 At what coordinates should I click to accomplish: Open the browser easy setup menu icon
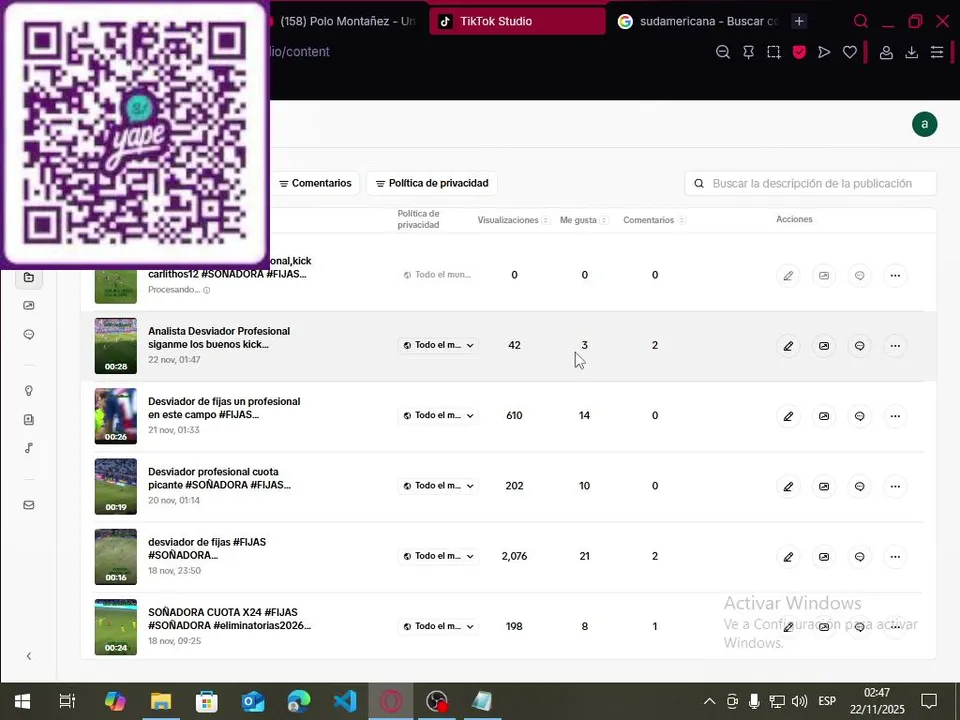coord(937,53)
